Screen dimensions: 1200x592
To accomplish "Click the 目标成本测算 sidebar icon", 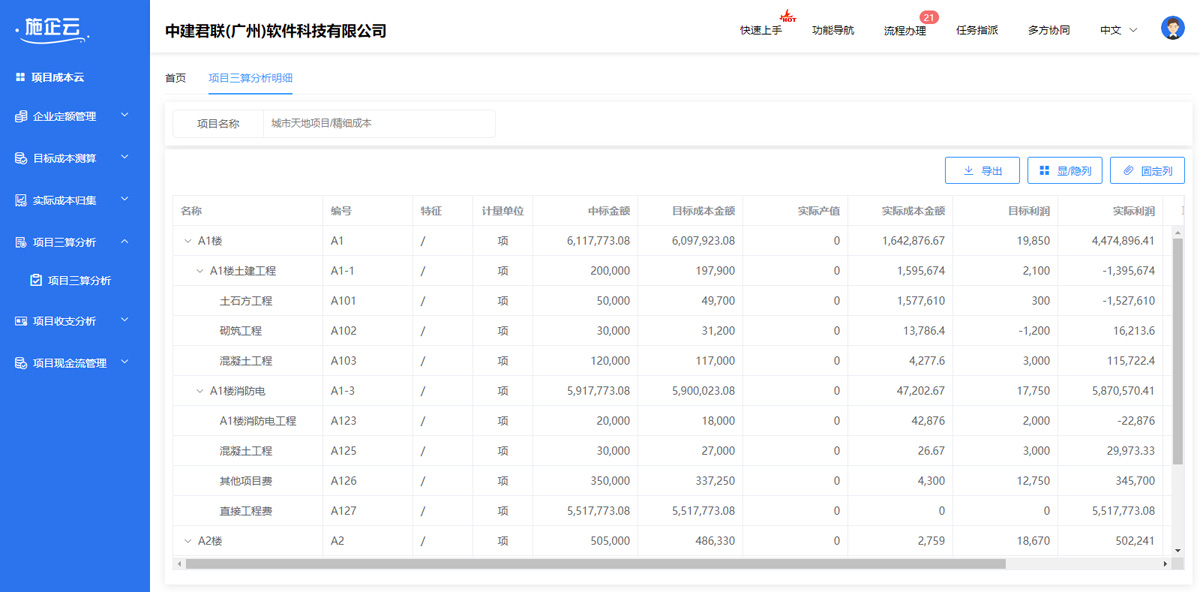I will [x=21, y=159].
